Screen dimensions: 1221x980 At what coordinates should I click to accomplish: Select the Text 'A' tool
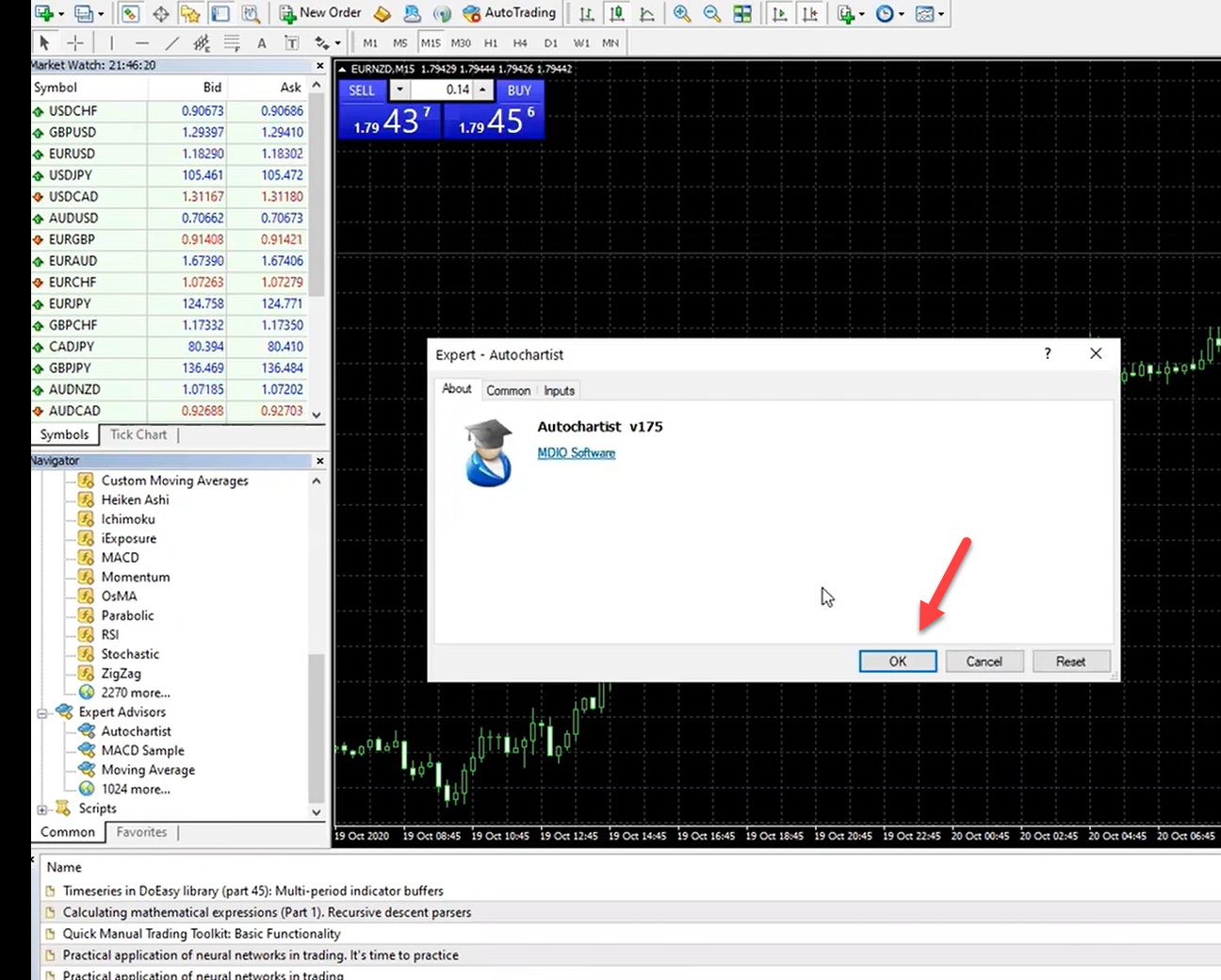pos(262,42)
